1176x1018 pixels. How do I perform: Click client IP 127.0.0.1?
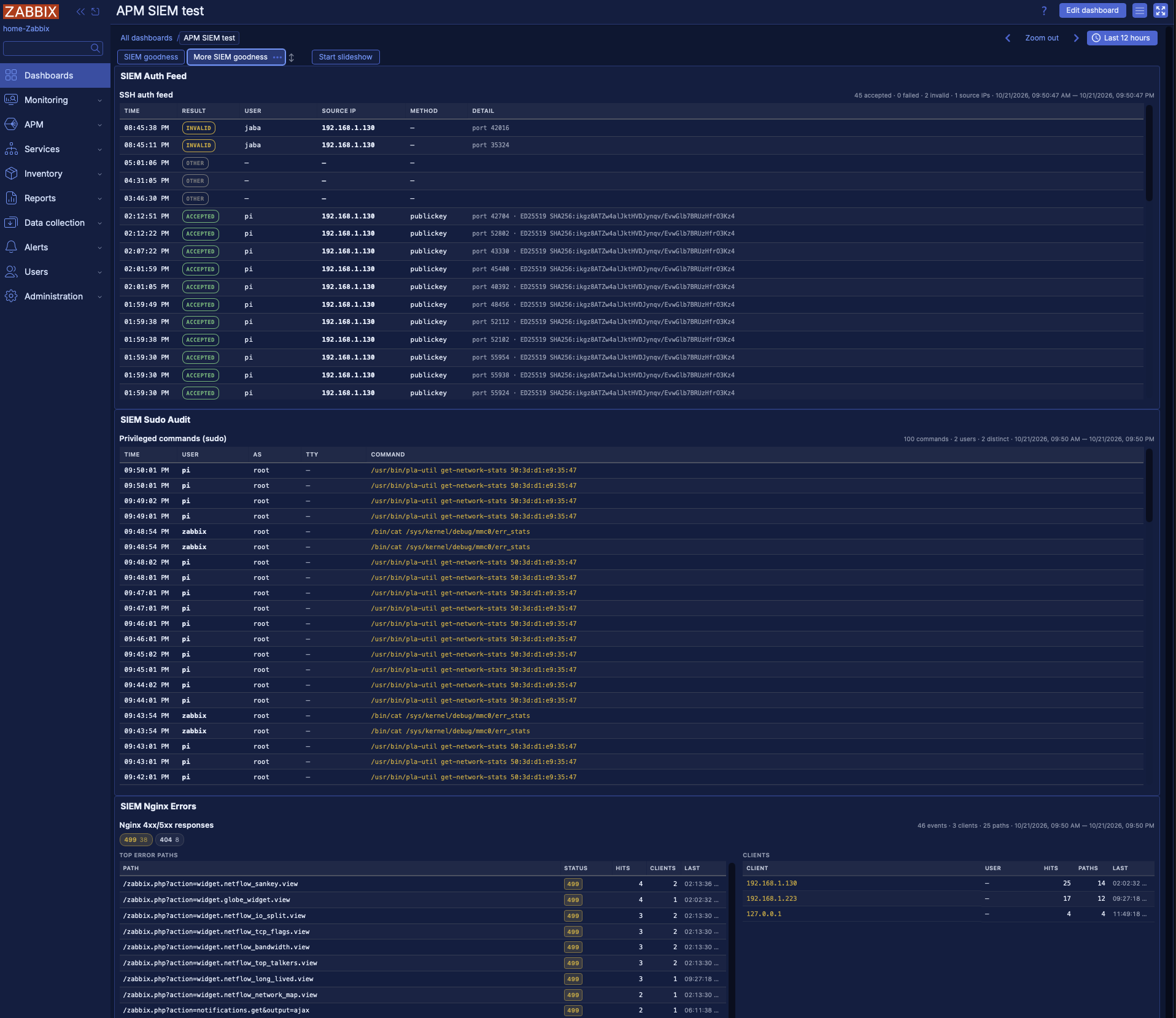[764, 914]
